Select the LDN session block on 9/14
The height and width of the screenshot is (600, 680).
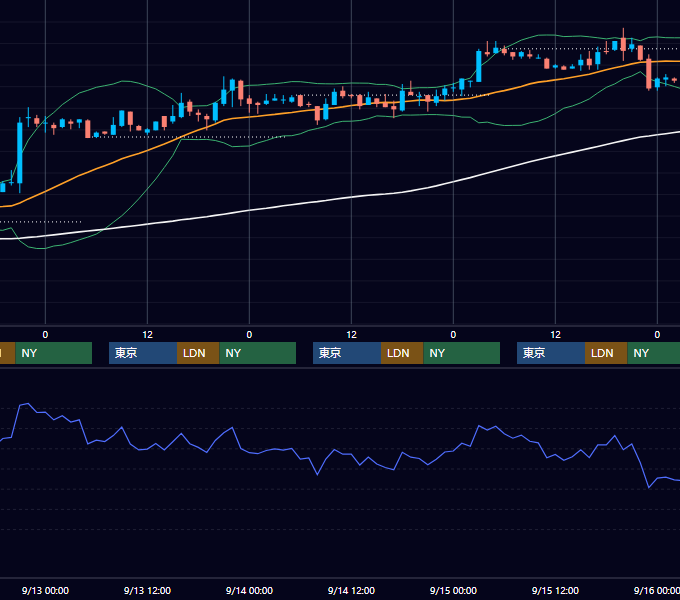[402, 353]
